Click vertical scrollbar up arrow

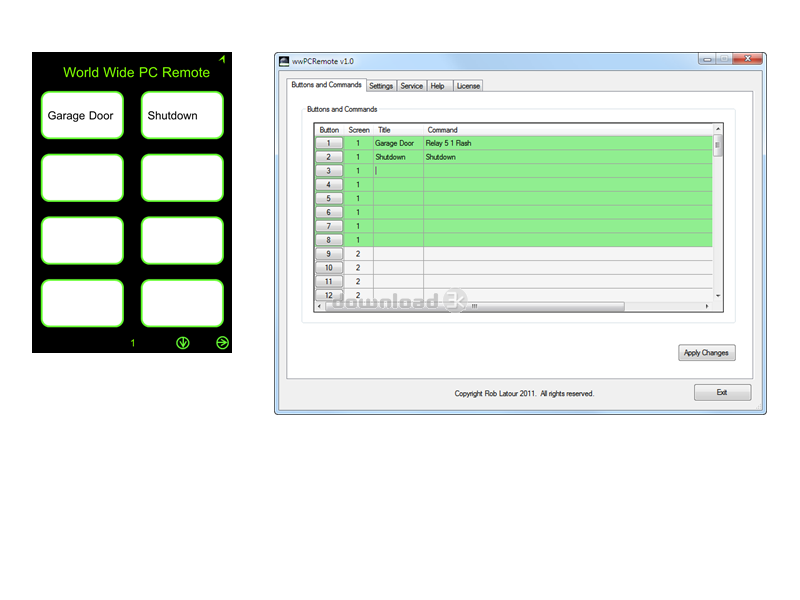pos(718,129)
